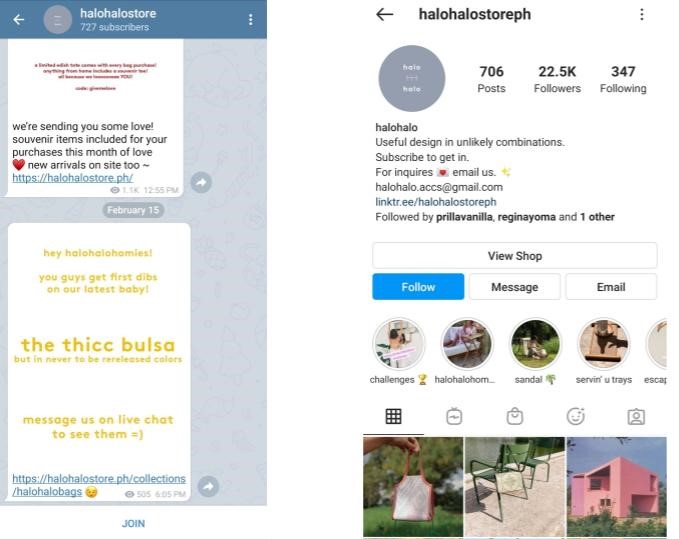Go back from the halohalostore Telegram channel
This screenshot has height=539, width=679.
[19, 19]
